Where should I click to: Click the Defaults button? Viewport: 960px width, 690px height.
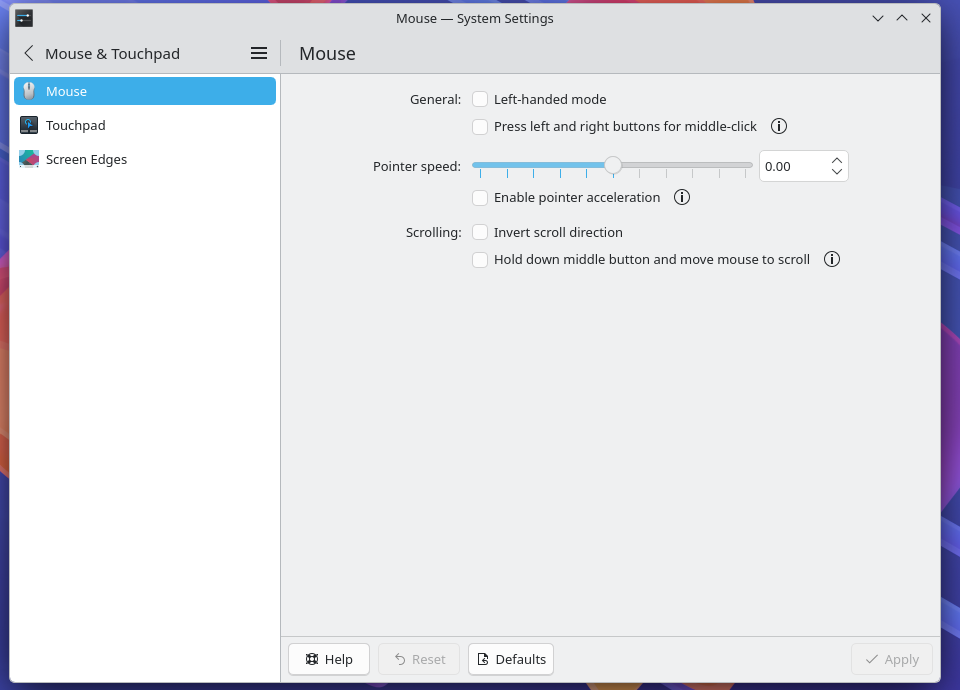511,659
